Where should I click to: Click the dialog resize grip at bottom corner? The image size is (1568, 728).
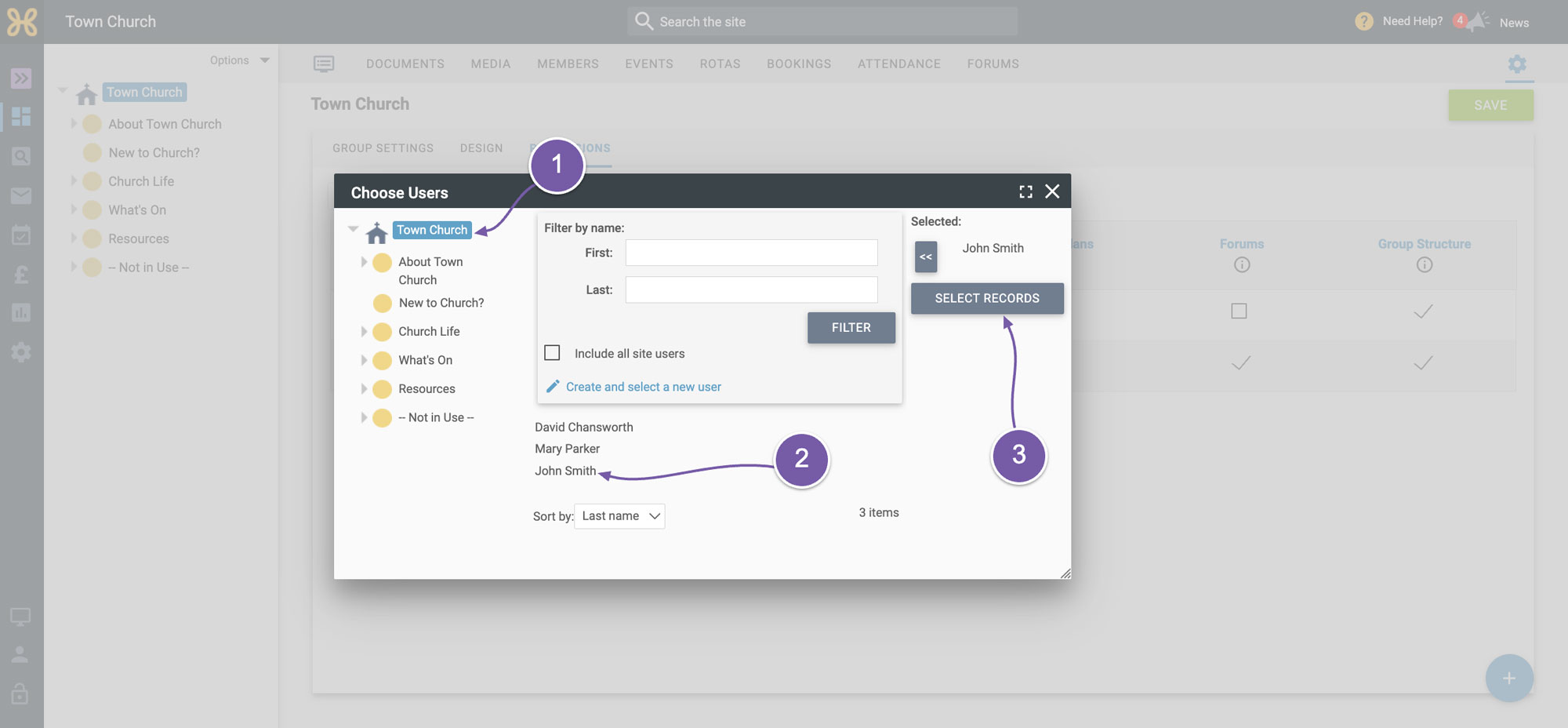point(1065,573)
